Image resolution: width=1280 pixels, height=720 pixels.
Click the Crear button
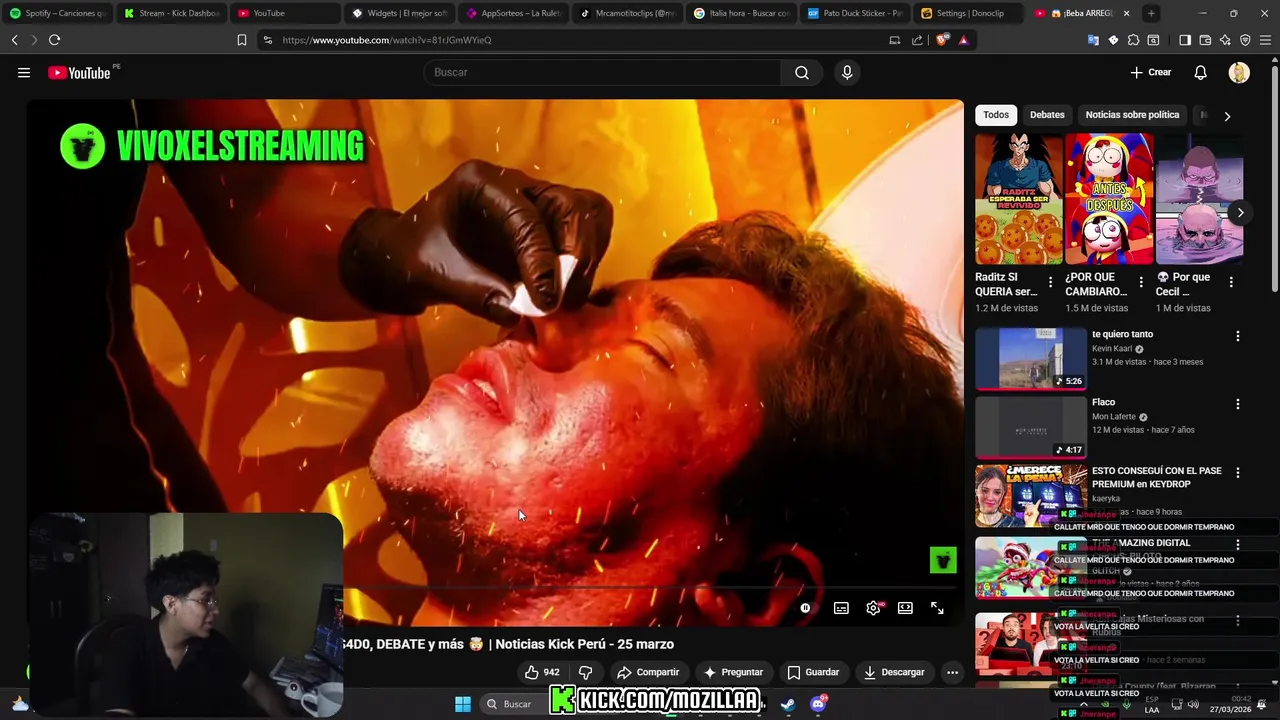click(x=1151, y=72)
